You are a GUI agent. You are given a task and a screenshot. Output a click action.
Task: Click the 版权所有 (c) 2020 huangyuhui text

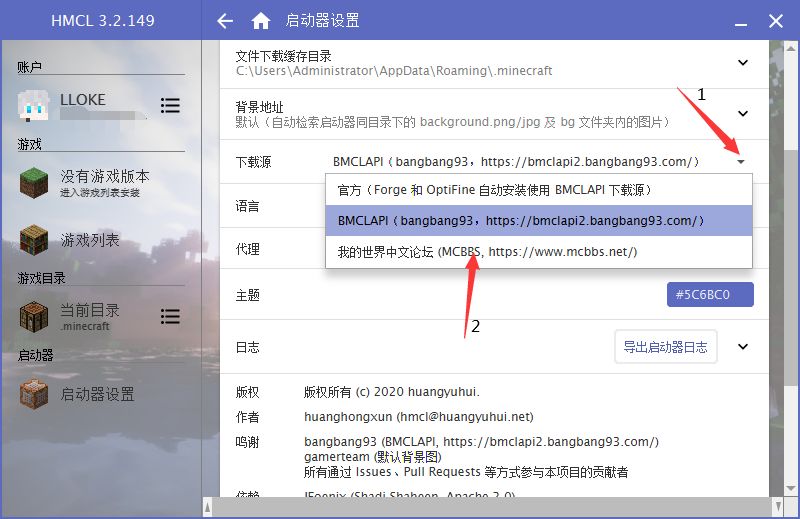tap(391, 392)
